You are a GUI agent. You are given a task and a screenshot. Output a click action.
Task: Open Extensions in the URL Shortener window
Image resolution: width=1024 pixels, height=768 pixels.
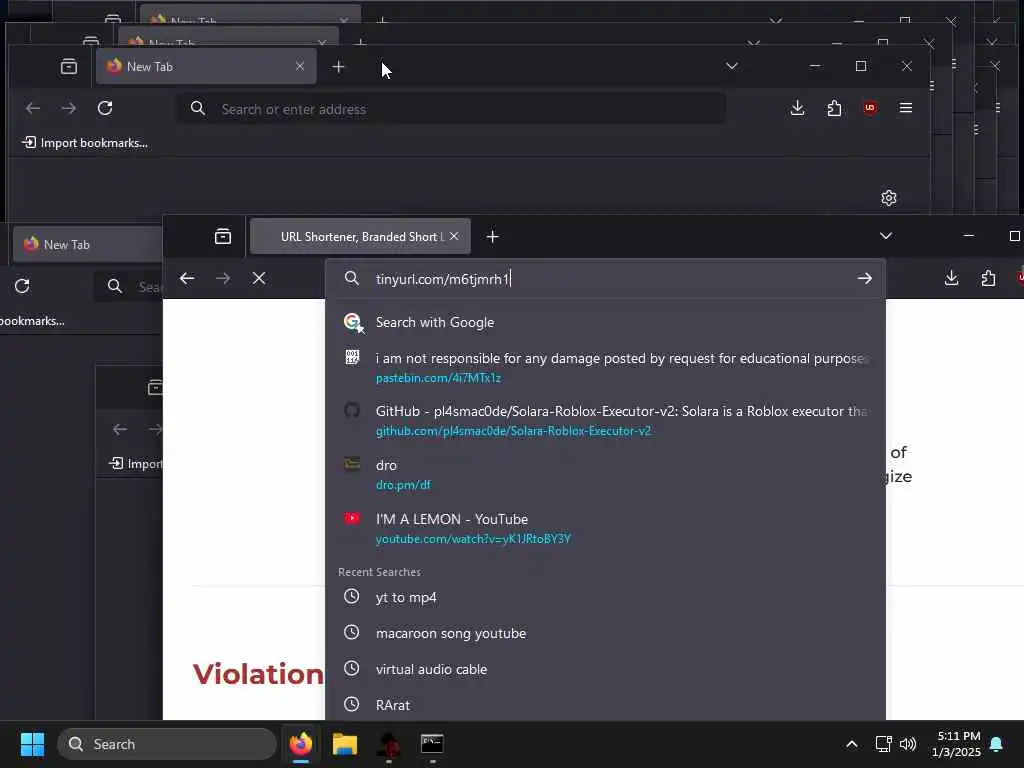pyautogui.click(x=988, y=278)
